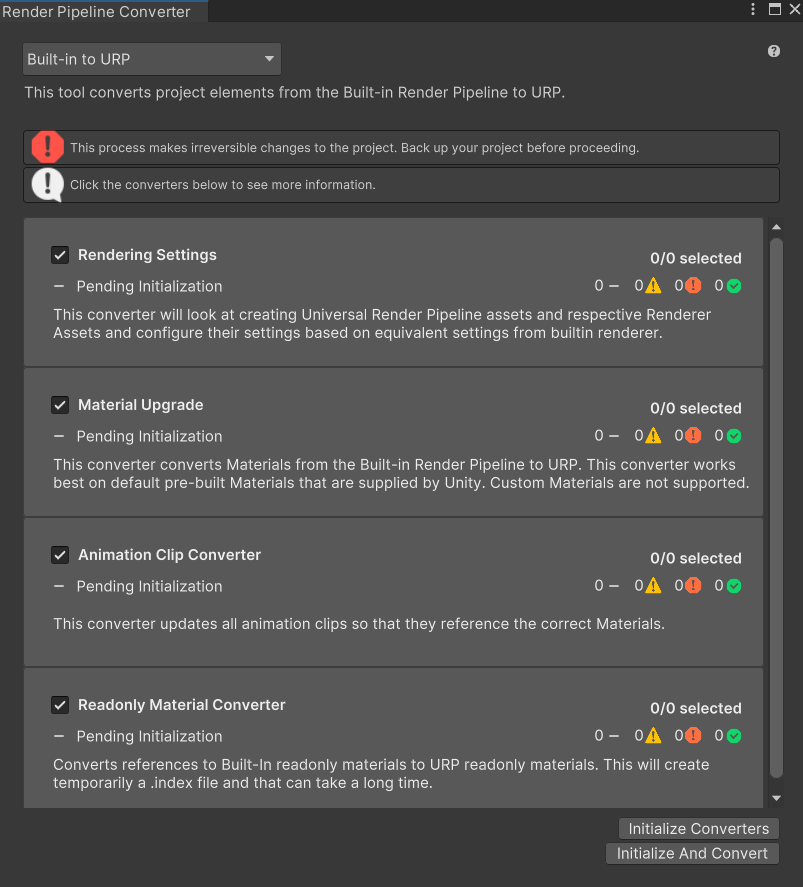
Task: Click the yellow warning icon in Readonly Material Converter
Action: click(653, 735)
